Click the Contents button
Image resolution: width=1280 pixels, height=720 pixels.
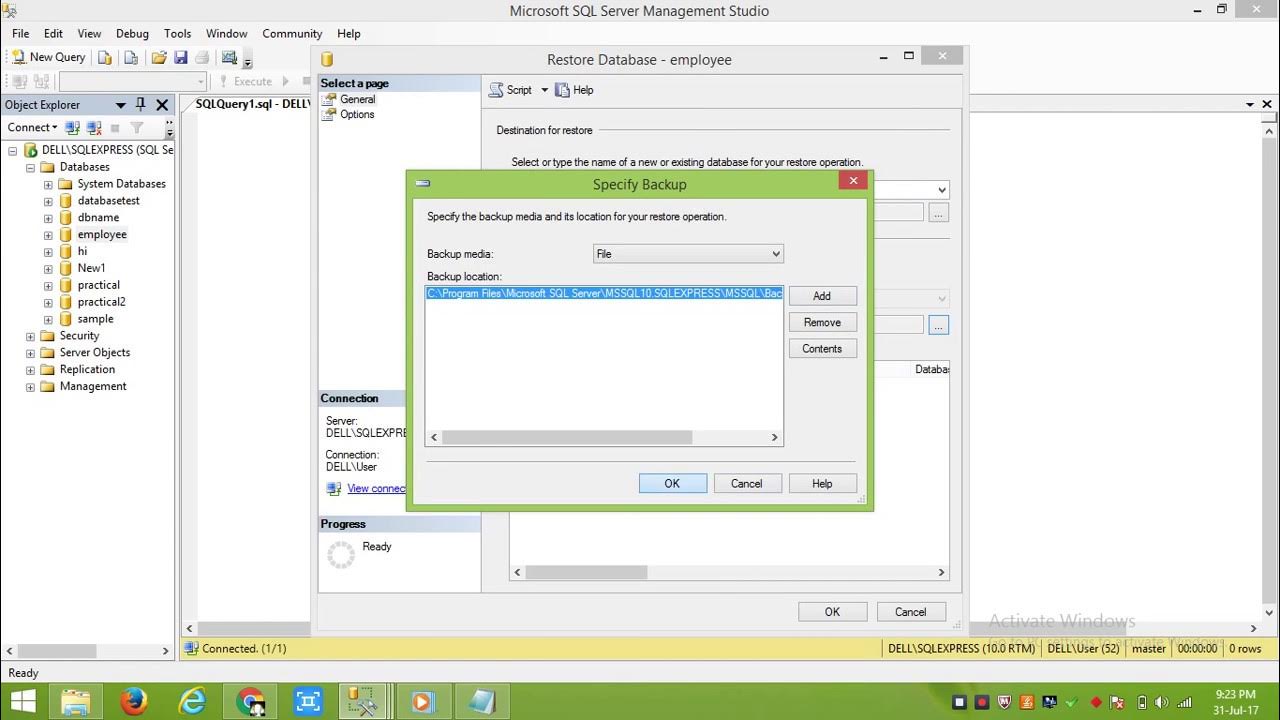pos(822,349)
